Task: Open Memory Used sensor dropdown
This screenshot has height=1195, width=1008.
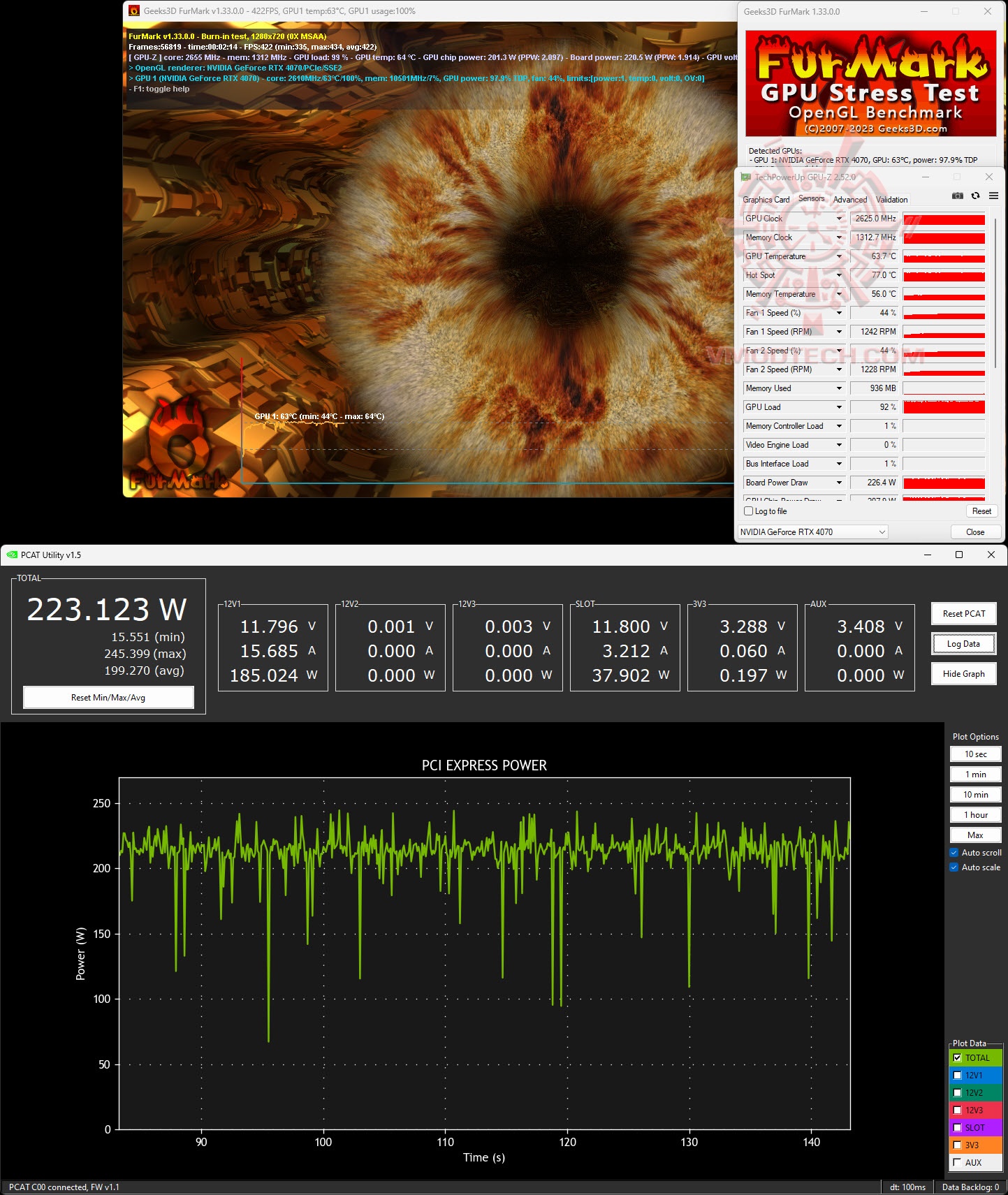Action: (839, 388)
